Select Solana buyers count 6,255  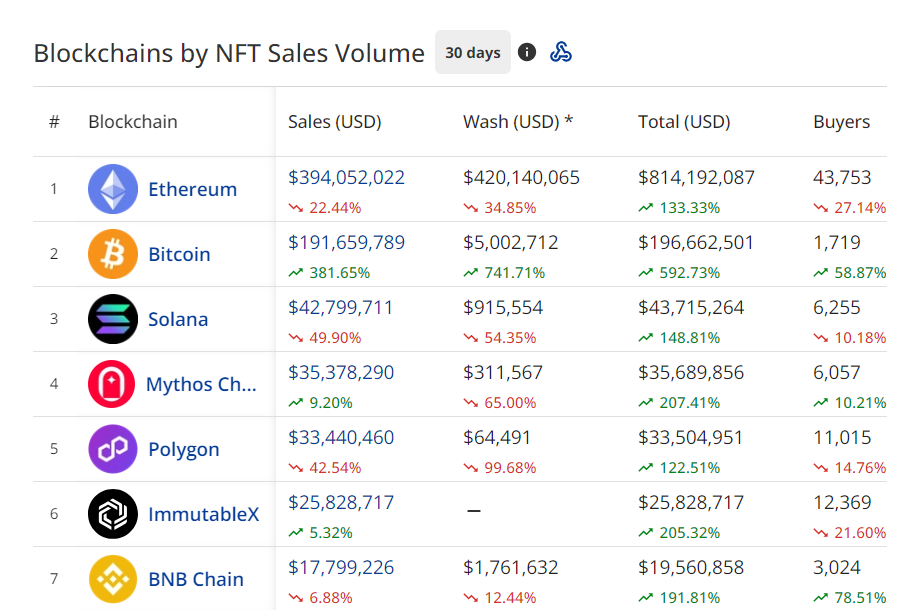[x=837, y=307]
